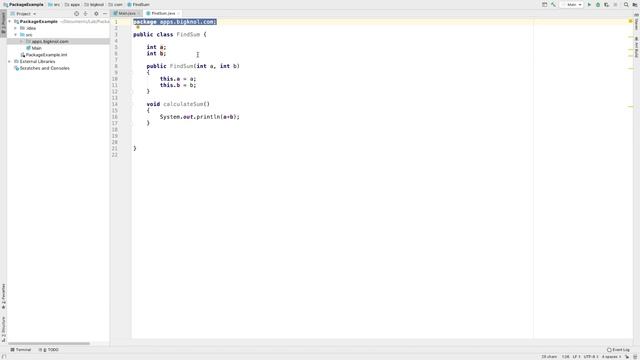Click the rightmost icon in top toolbar

[x=635, y=4]
